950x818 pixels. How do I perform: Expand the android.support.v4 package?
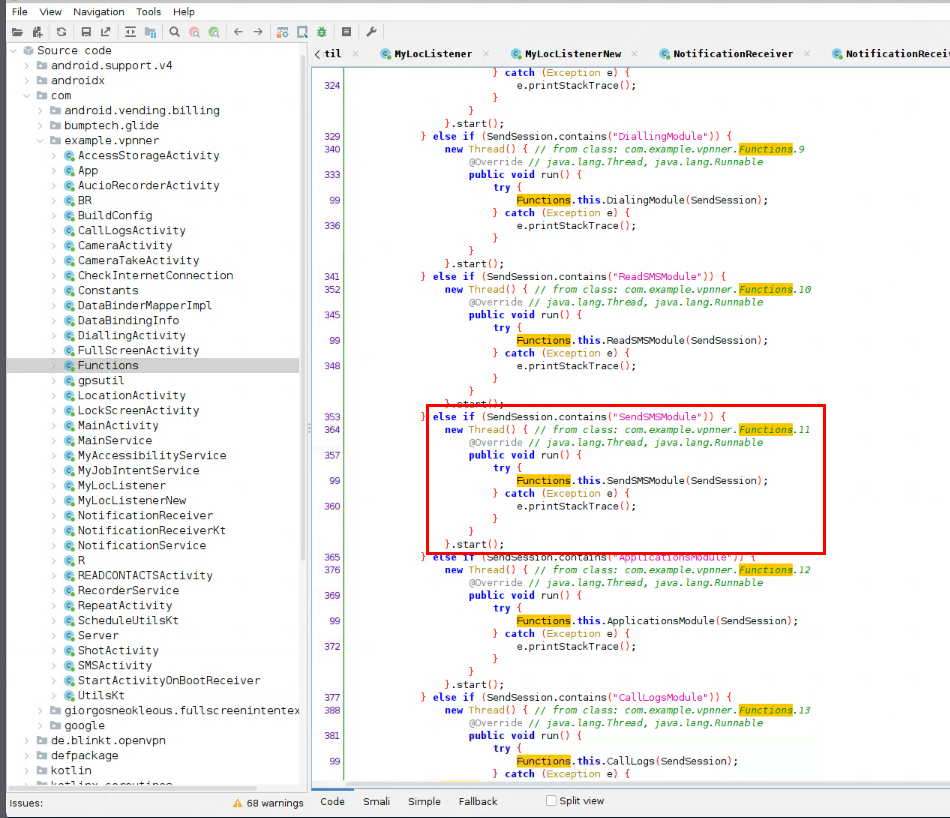[27, 66]
